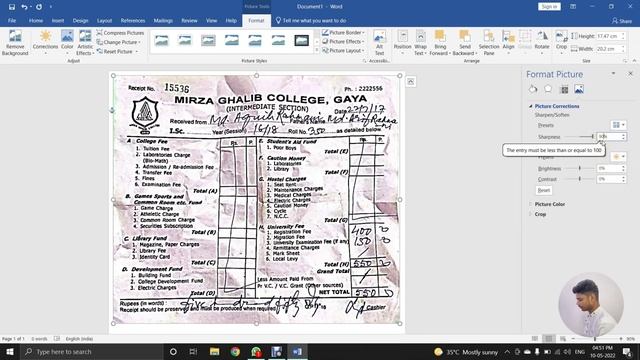640x360 pixels.
Task: Open the File tab
Action: pos(12,20)
